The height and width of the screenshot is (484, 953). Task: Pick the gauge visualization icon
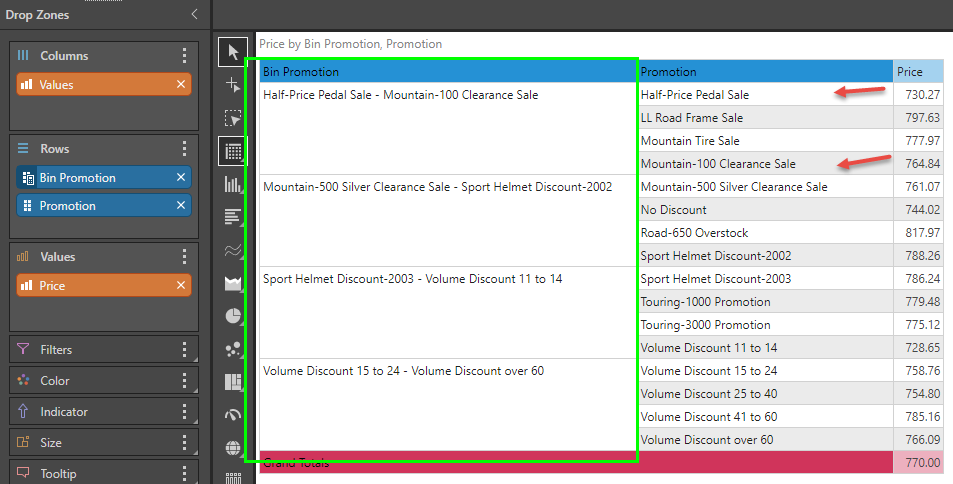(233, 415)
